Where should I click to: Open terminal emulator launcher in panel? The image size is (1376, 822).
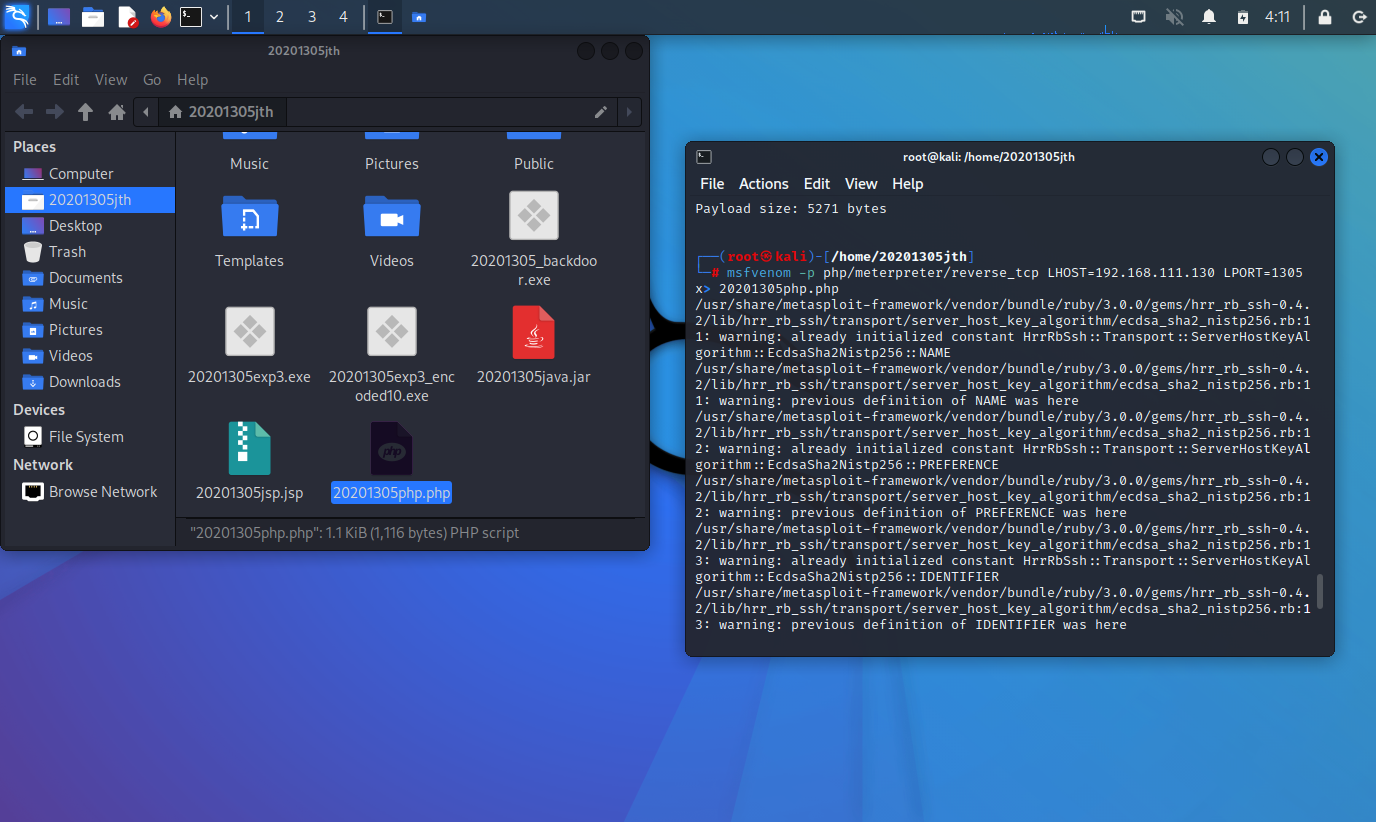coord(191,17)
